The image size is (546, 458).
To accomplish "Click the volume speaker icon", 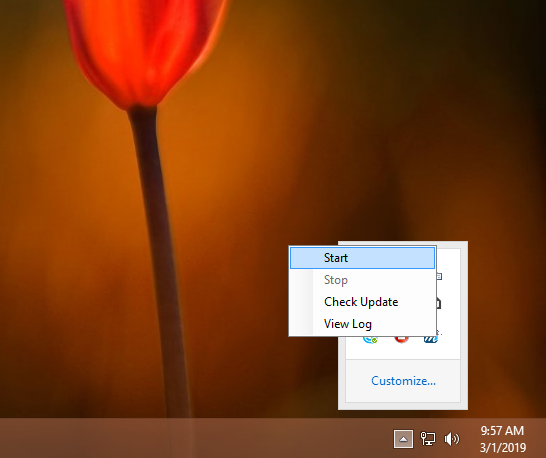I will pyautogui.click(x=452, y=439).
